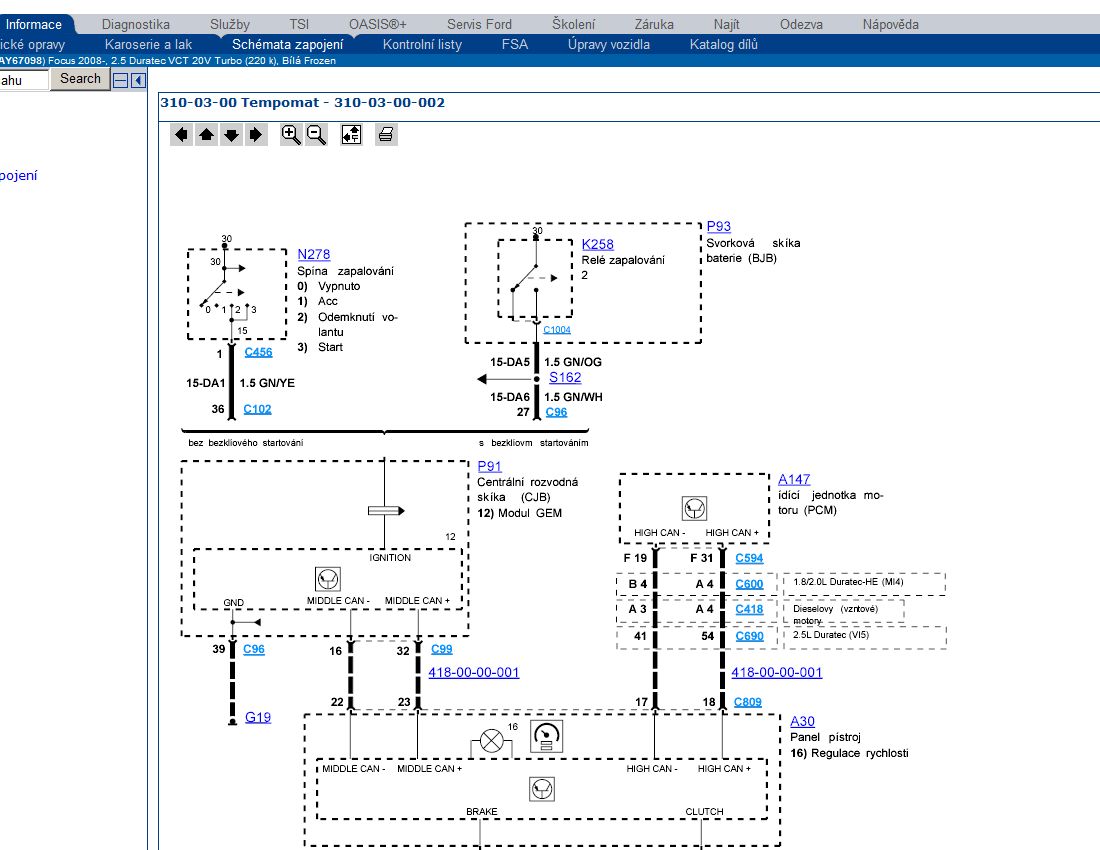Open Katalog dílů submenu
Image resolution: width=1100 pixels, height=850 pixels.
pos(723,44)
